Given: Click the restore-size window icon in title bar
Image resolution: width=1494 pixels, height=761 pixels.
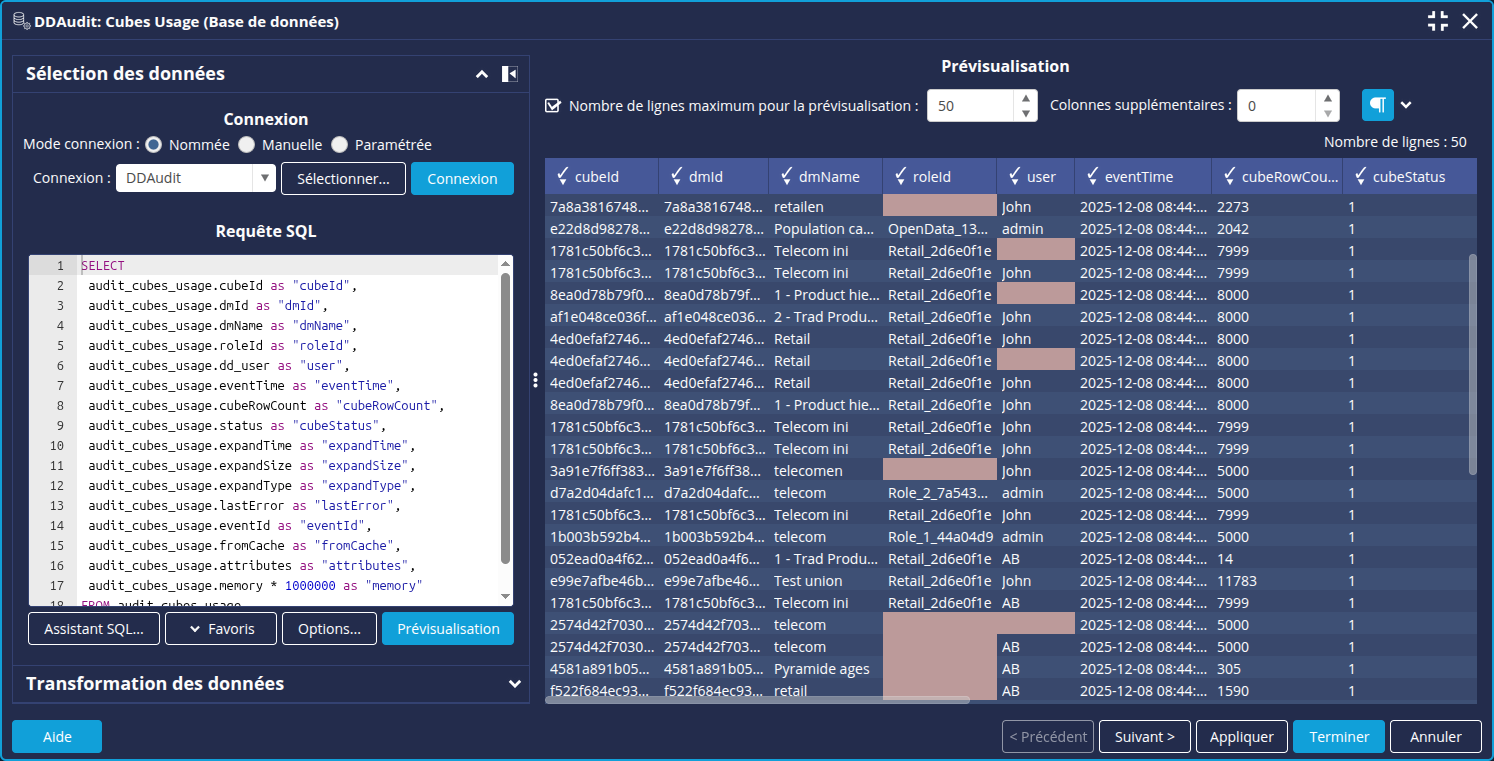Looking at the screenshot, I should [1437, 21].
